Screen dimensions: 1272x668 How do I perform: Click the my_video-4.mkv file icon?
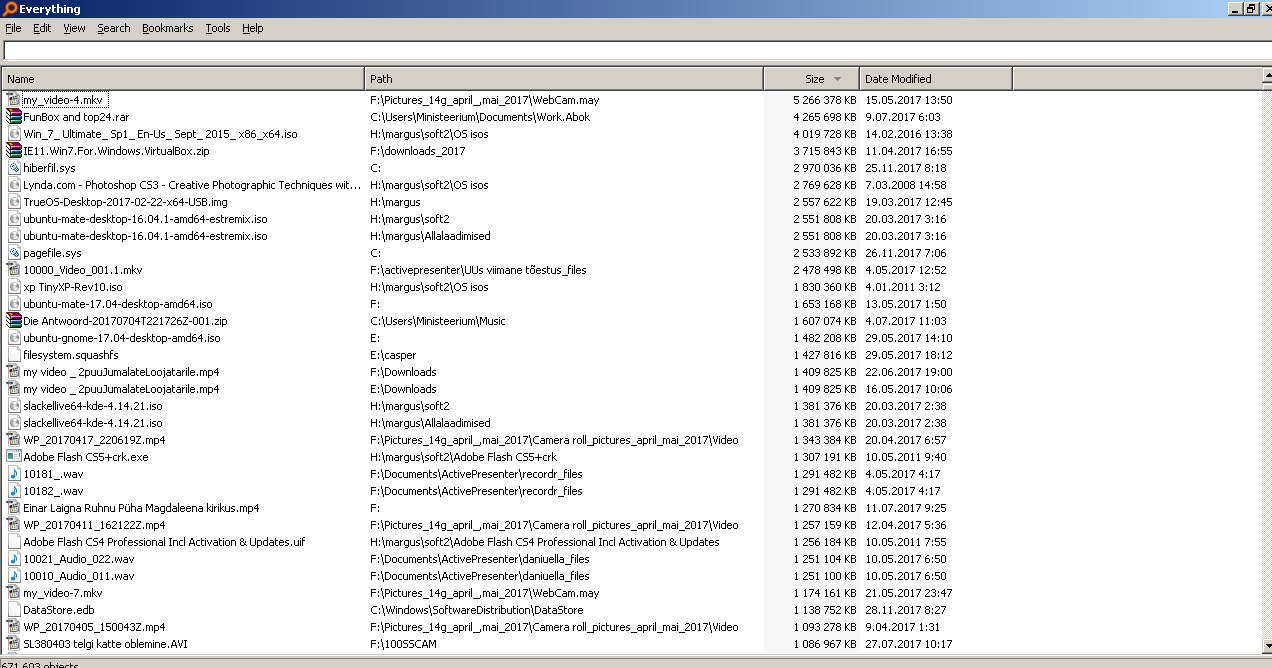coord(14,100)
